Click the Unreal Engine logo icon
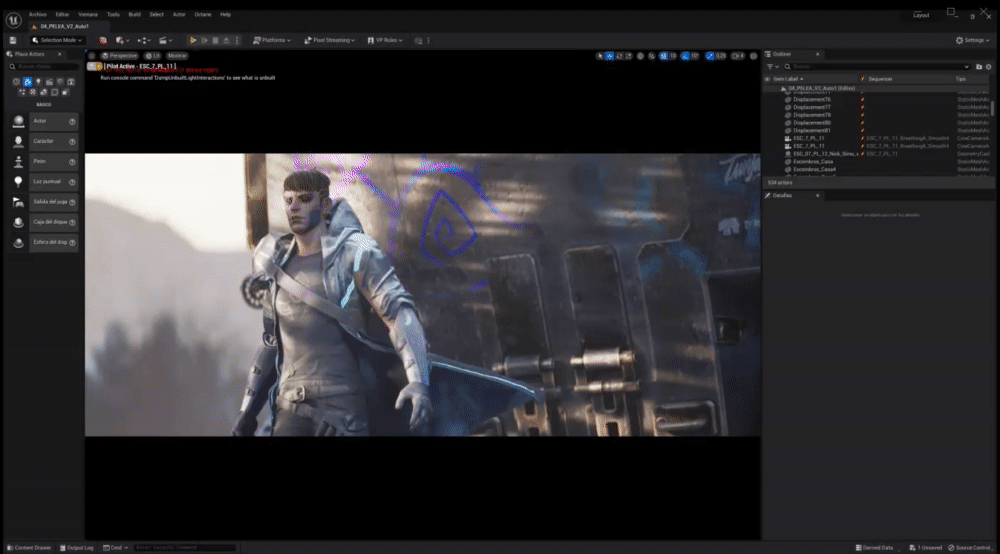Viewport: 1000px width, 554px height. tap(13, 20)
